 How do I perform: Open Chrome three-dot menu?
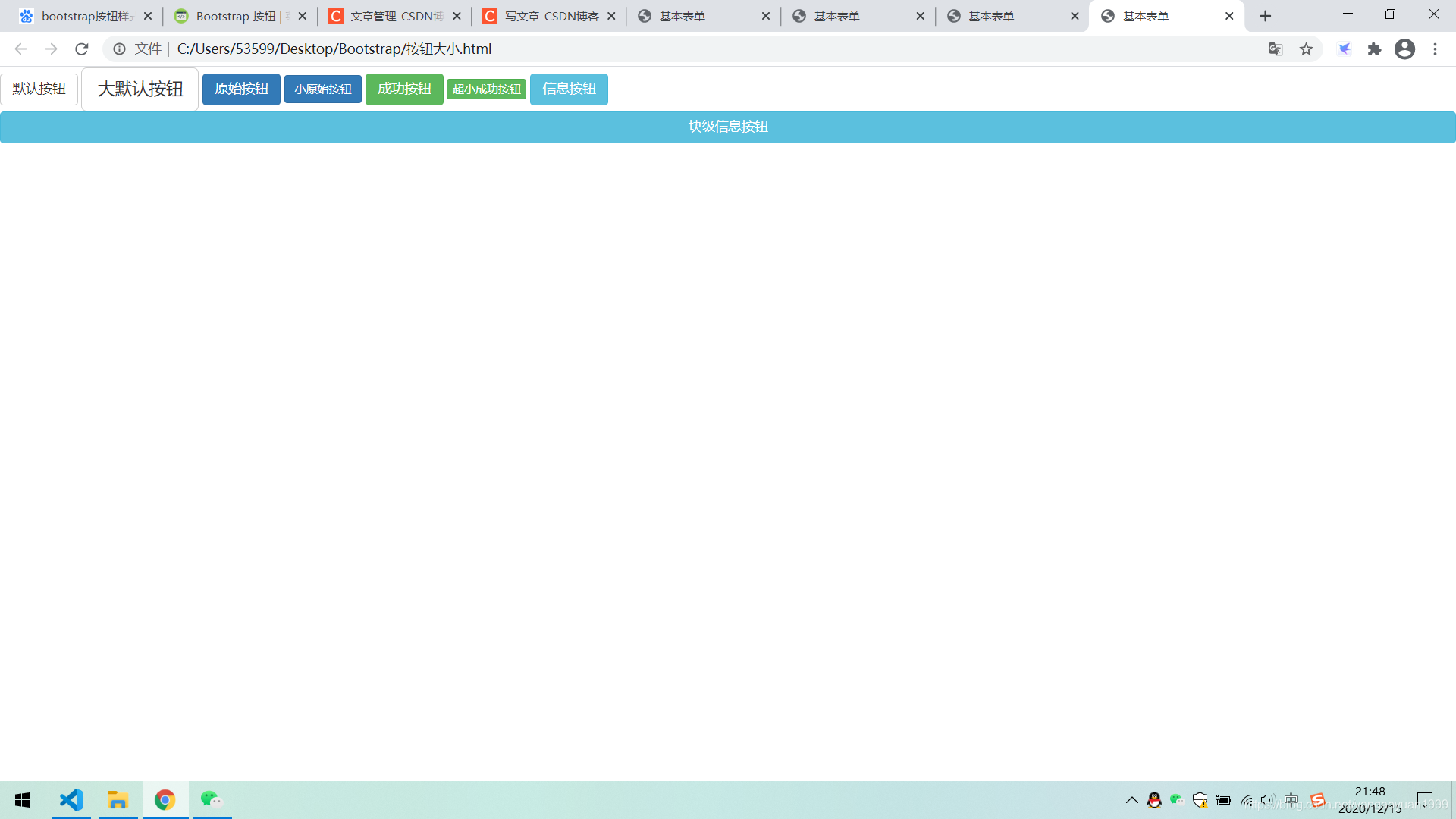pos(1435,49)
